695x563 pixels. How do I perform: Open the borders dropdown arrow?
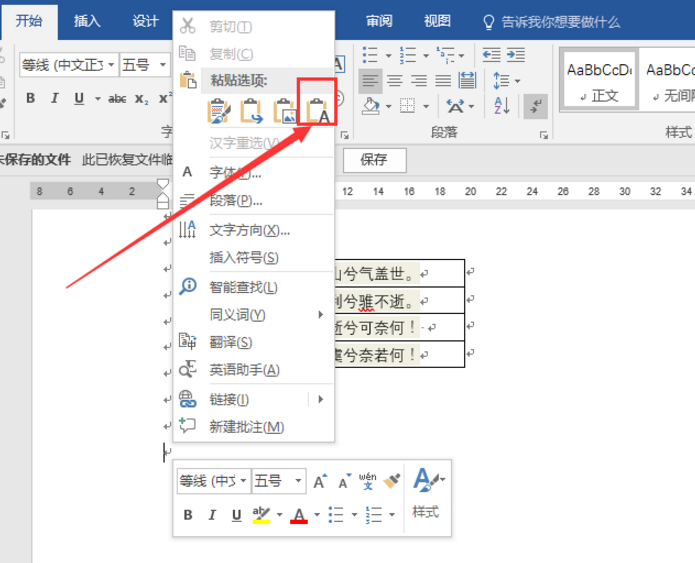click(426, 106)
